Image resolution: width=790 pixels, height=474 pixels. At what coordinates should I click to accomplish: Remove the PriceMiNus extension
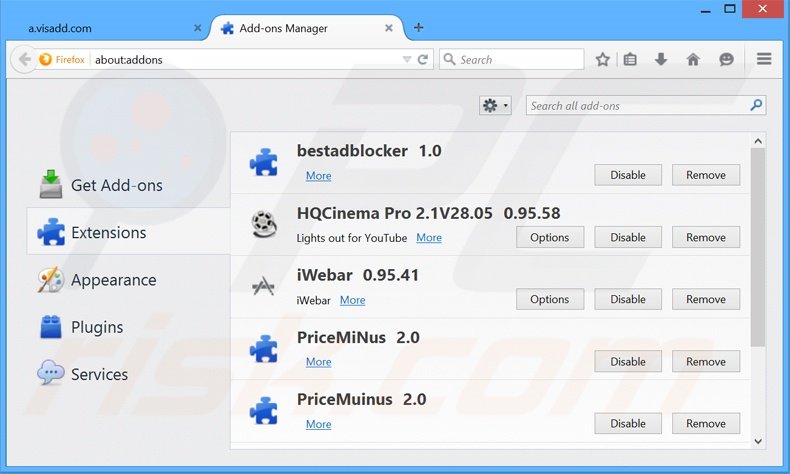point(706,362)
